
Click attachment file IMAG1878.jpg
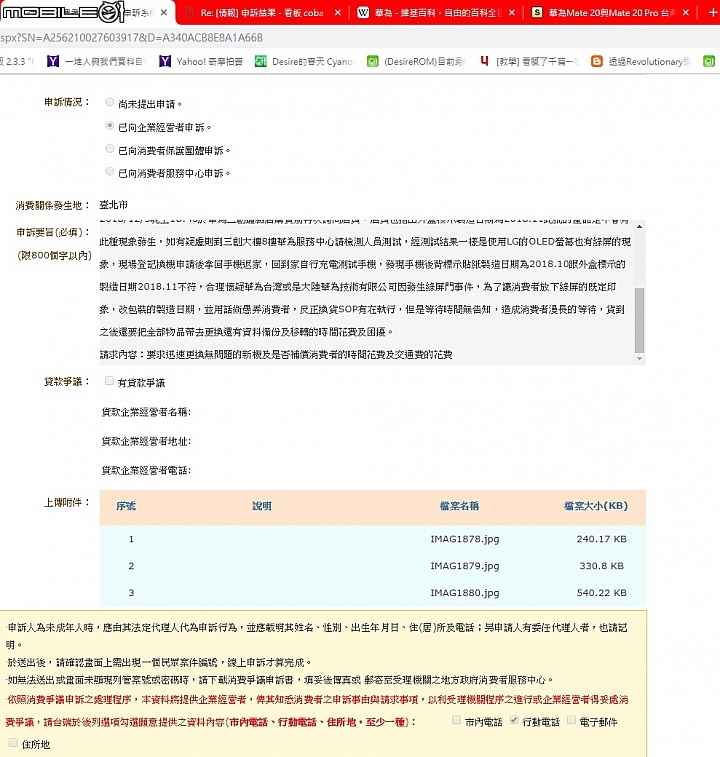[x=465, y=539]
